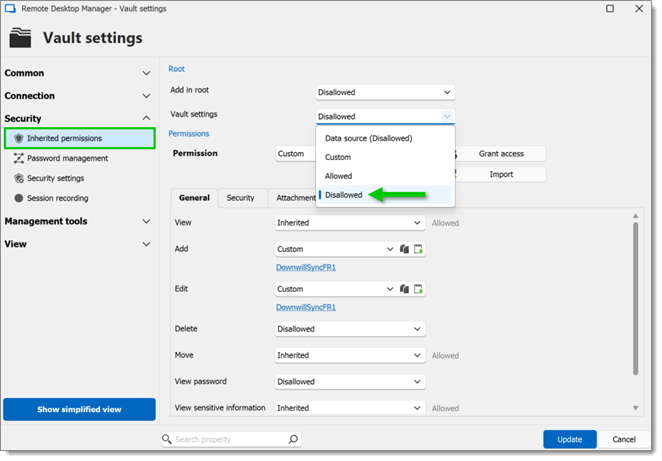The height and width of the screenshot is (461, 662).
Task: Click the Vault settings folder icon
Action: (20, 38)
